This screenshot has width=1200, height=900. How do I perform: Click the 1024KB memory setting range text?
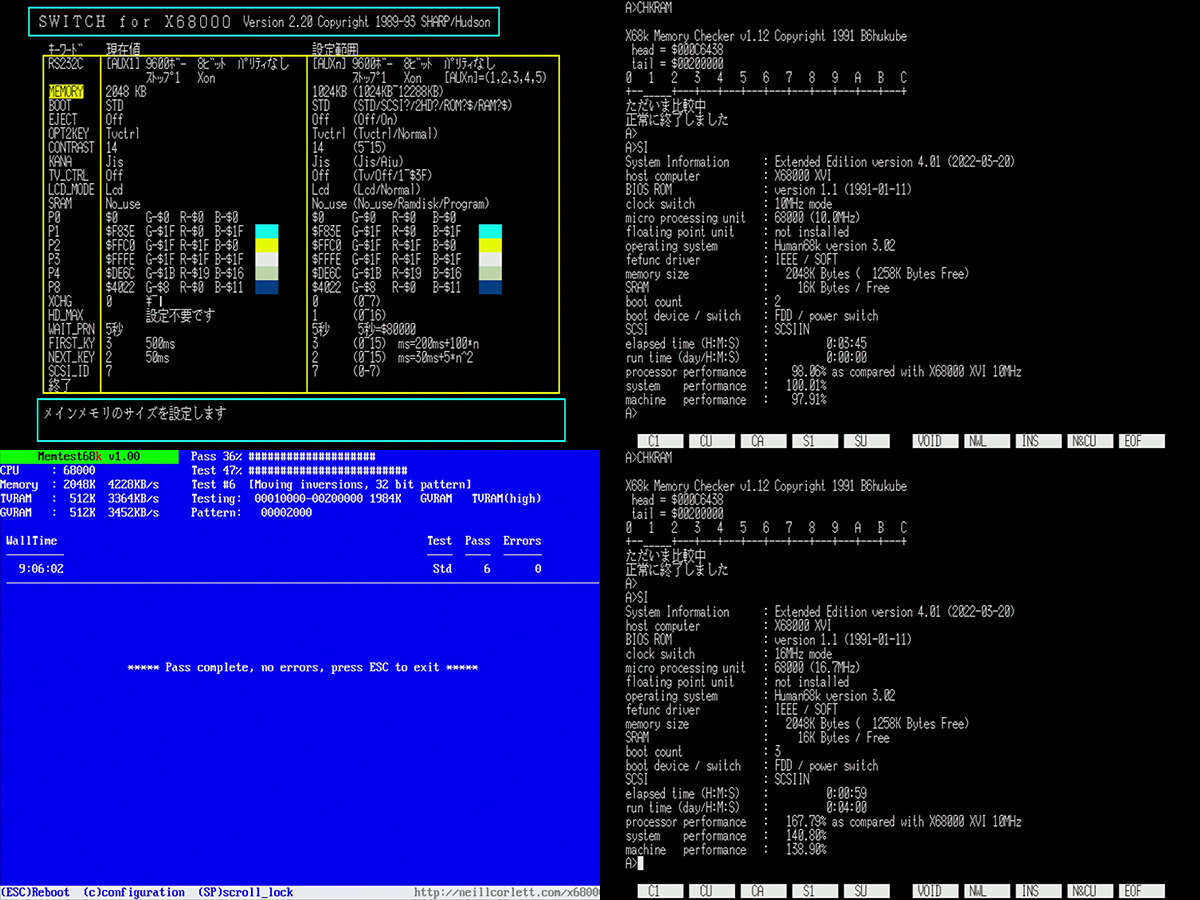click(x=378, y=91)
